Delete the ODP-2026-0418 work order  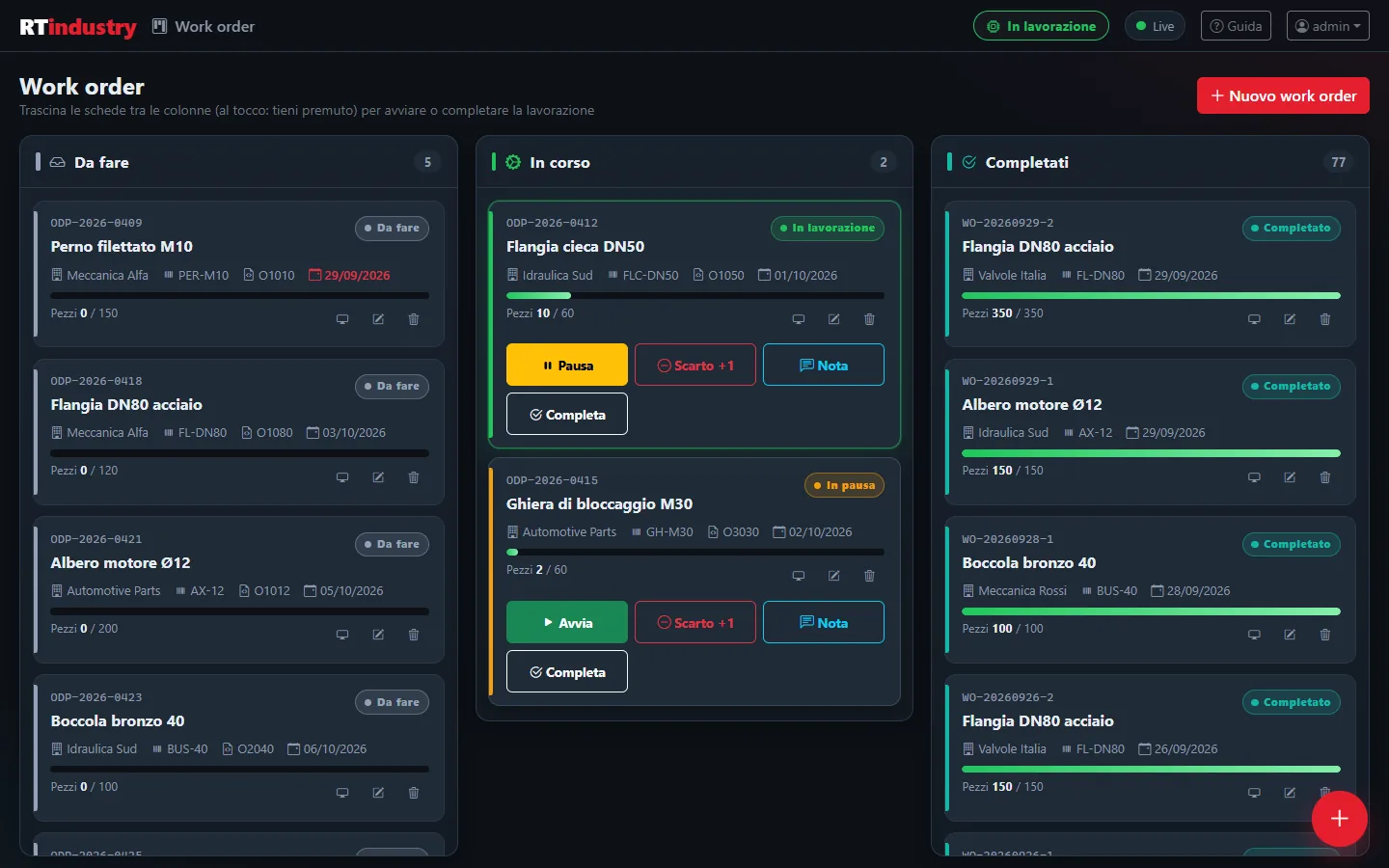click(414, 477)
